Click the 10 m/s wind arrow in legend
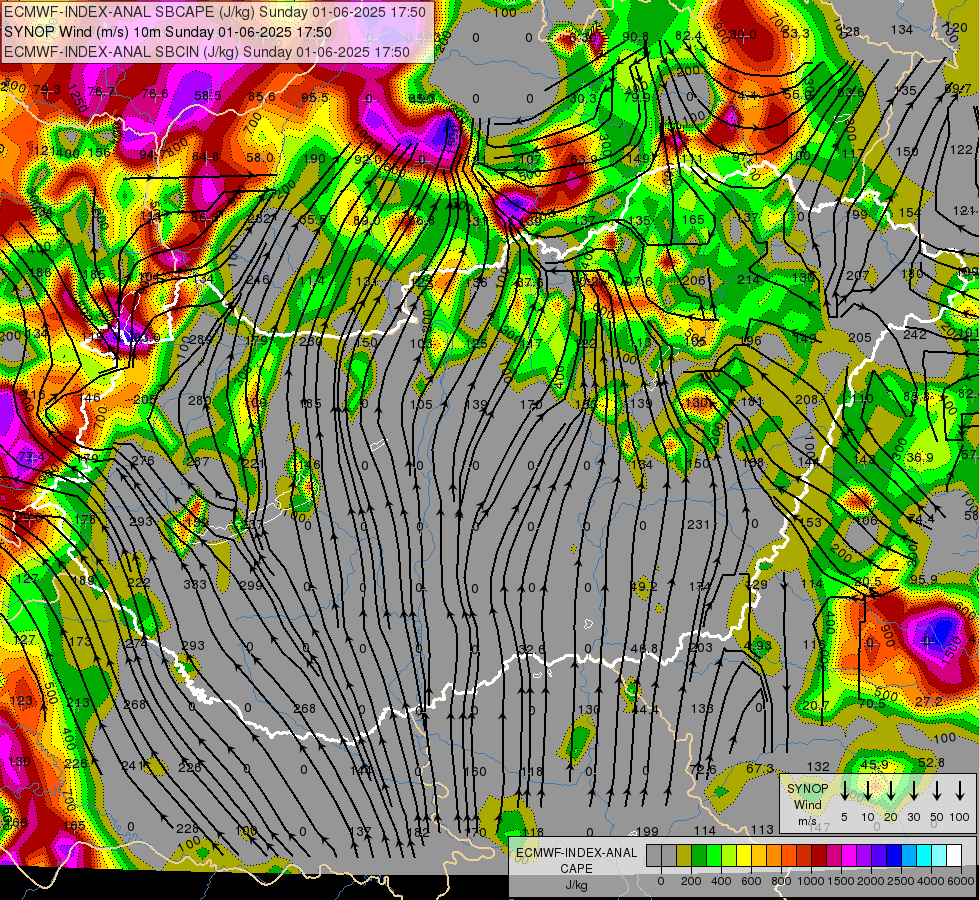Image resolution: width=979 pixels, height=900 pixels. (868, 790)
